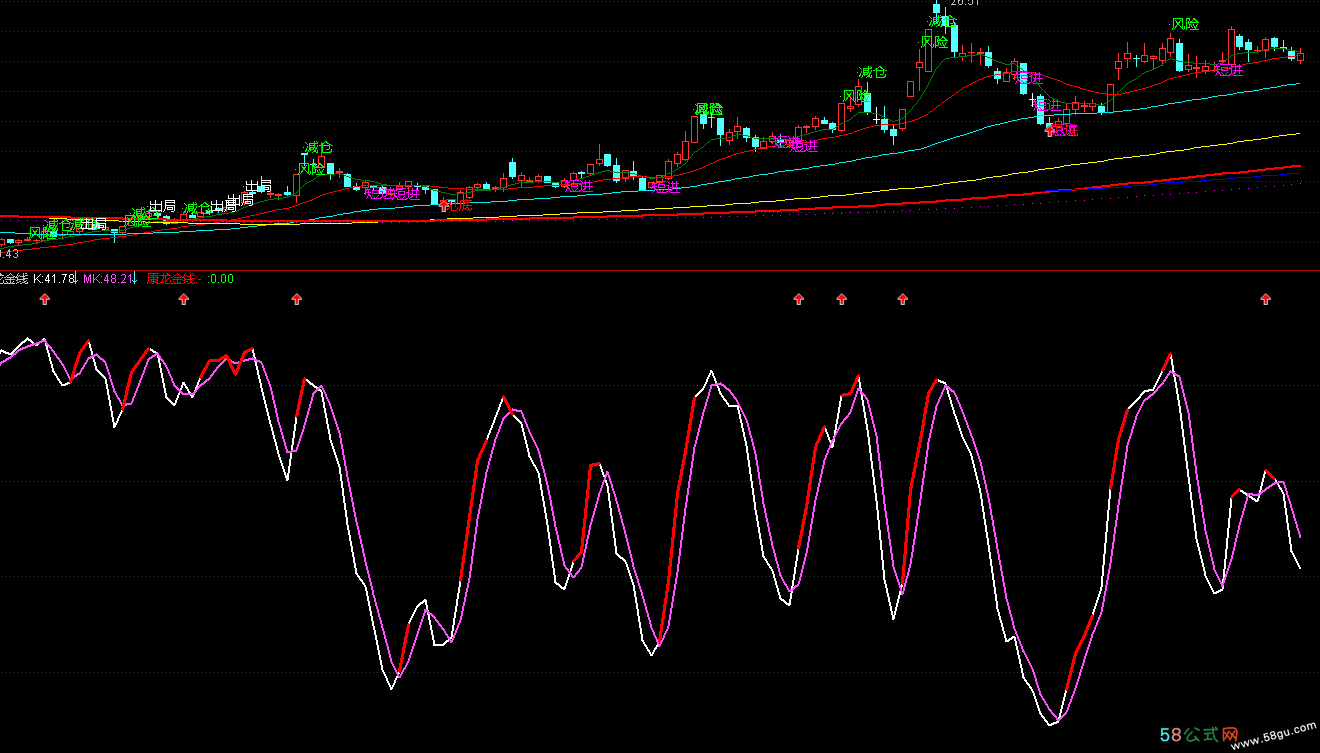
Task: Click the red divider between chart panels
Action: coord(660,270)
